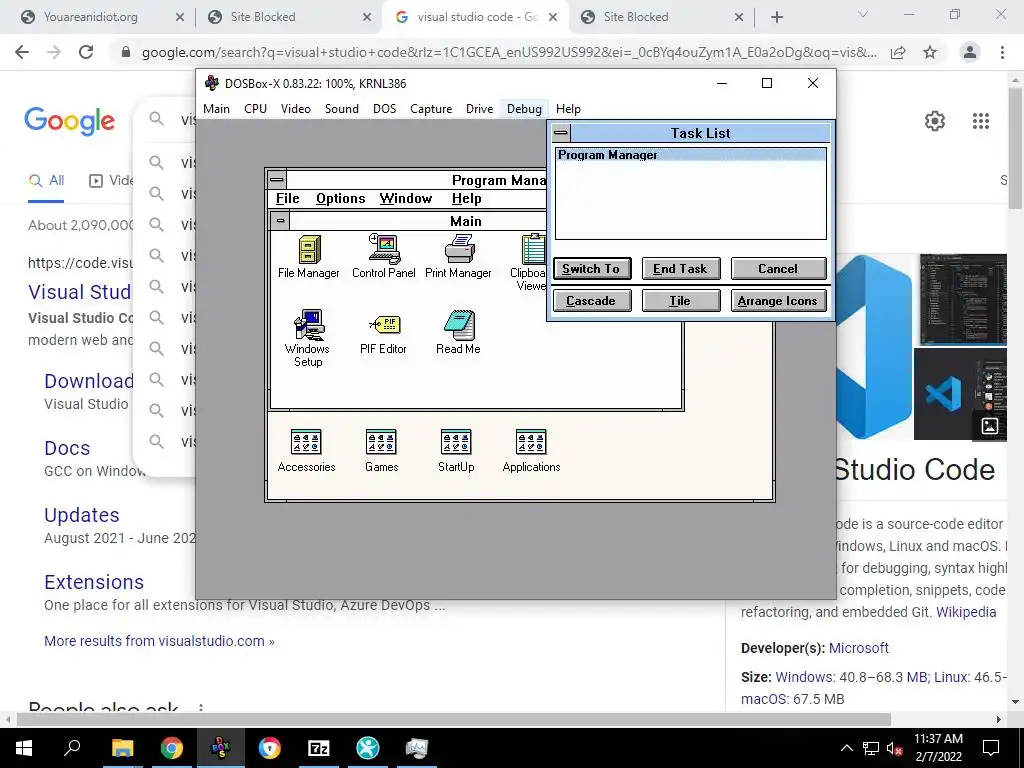Open the Google apps grid

981,121
